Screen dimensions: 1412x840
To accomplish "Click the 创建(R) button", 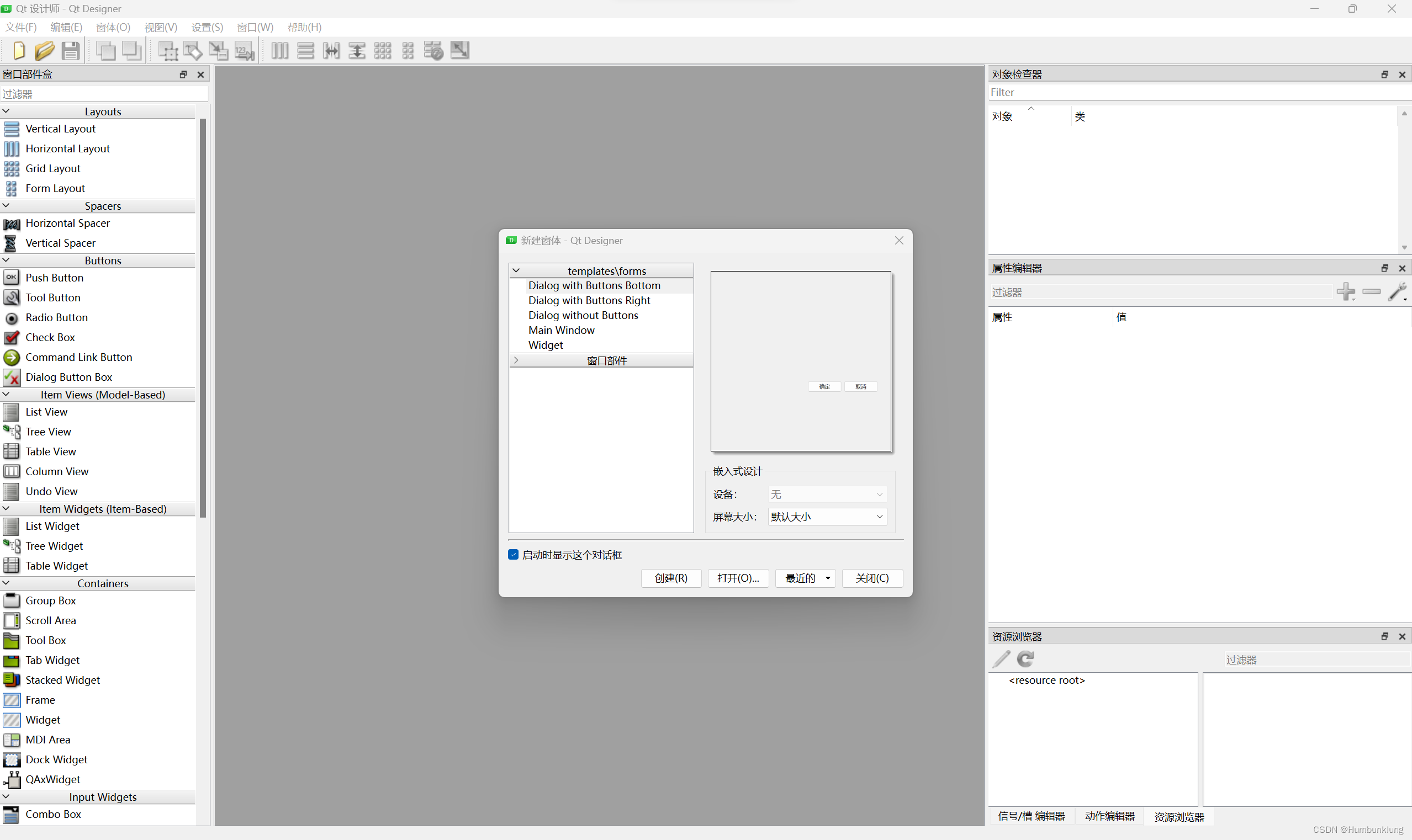I will tap(671, 578).
